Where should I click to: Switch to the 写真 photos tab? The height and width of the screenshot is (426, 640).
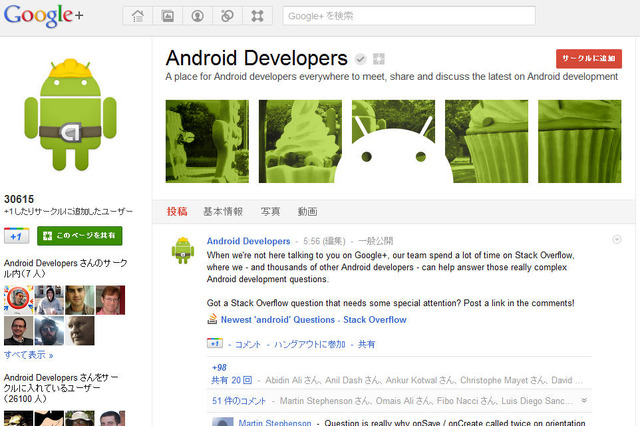coord(270,211)
